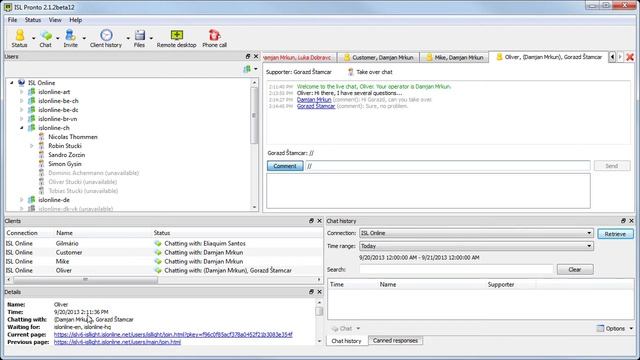The height and width of the screenshot is (360, 640).
Task: Select the Oliver, Gorazd Štamcar chat tab
Action: click(x=549, y=57)
